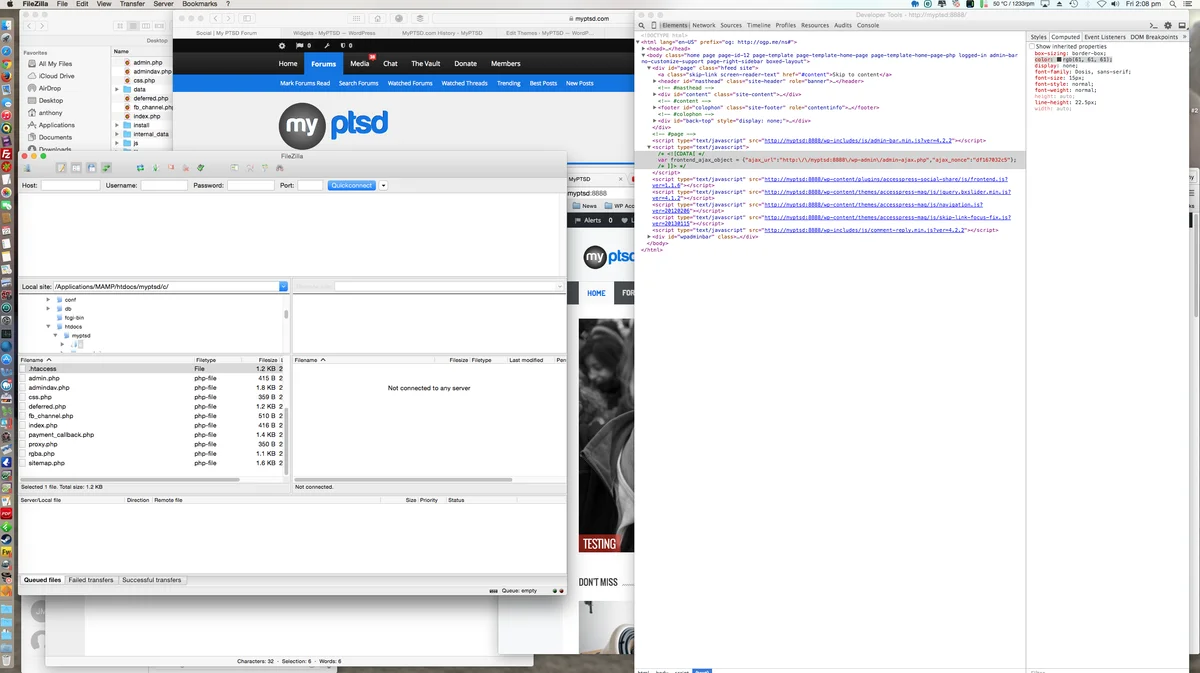This screenshot has width=1200, height=673.
Task: Click The Vault navigation link
Action: [425, 63]
